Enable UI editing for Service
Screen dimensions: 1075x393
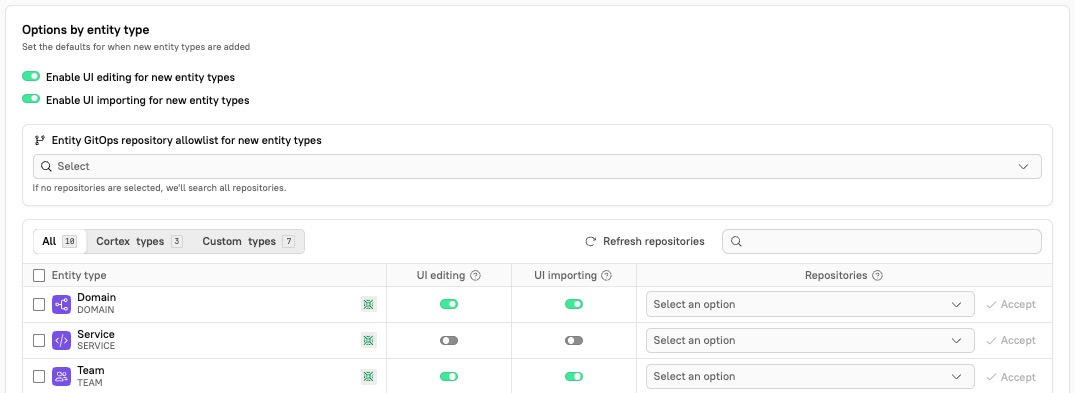pyautogui.click(x=449, y=340)
